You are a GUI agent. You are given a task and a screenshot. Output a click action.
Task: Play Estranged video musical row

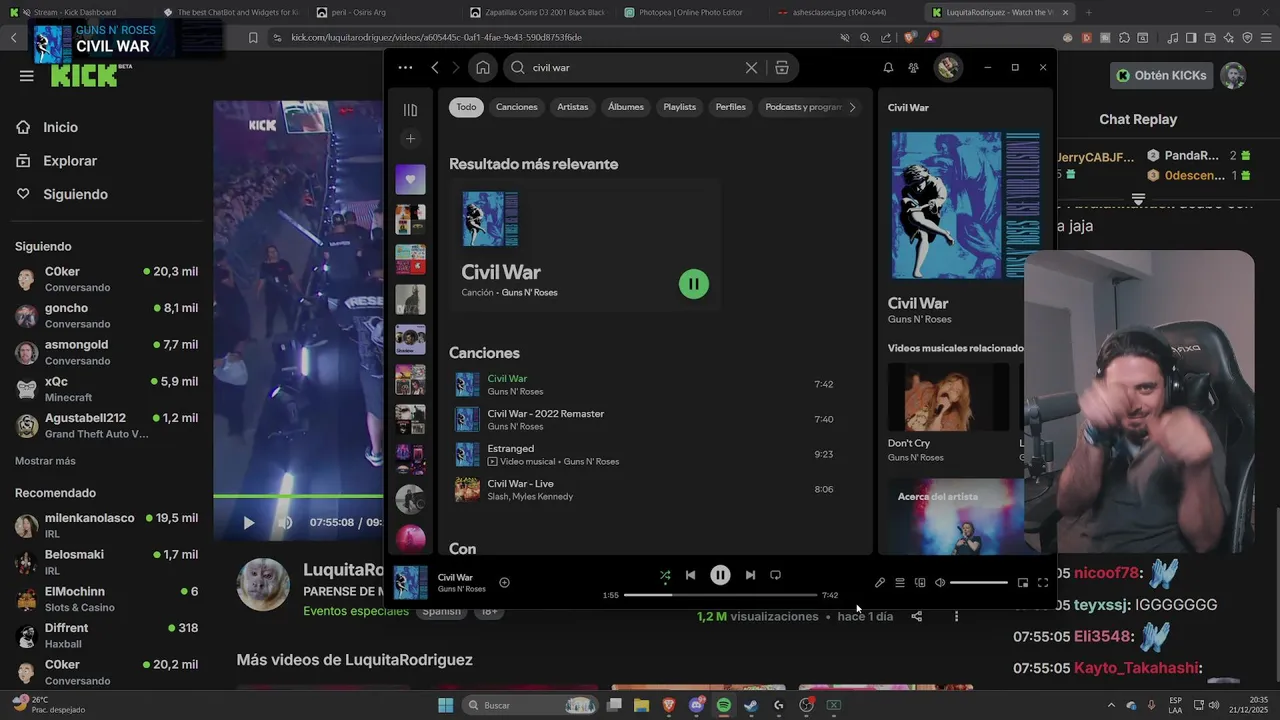645,454
